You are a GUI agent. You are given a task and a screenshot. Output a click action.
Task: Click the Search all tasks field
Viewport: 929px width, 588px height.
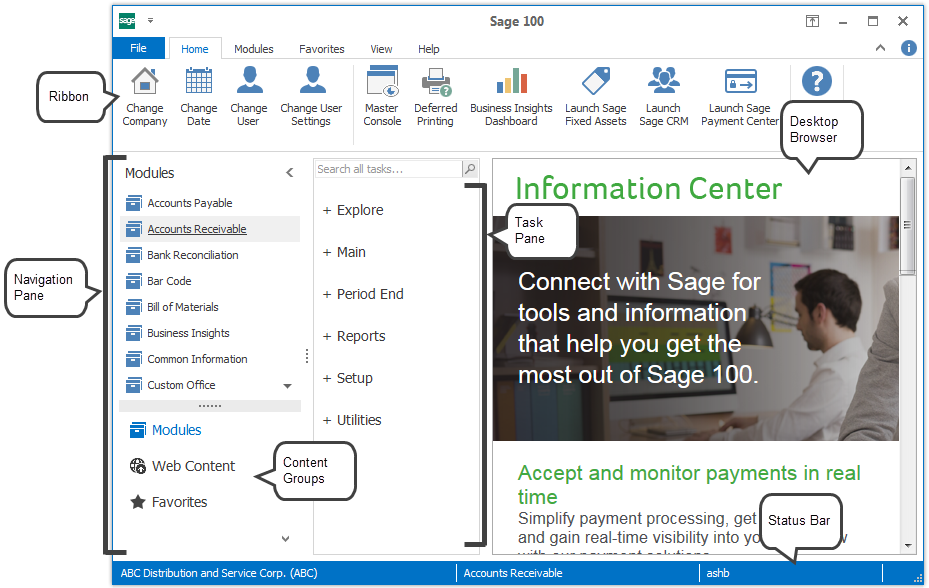tap(387, 170)
